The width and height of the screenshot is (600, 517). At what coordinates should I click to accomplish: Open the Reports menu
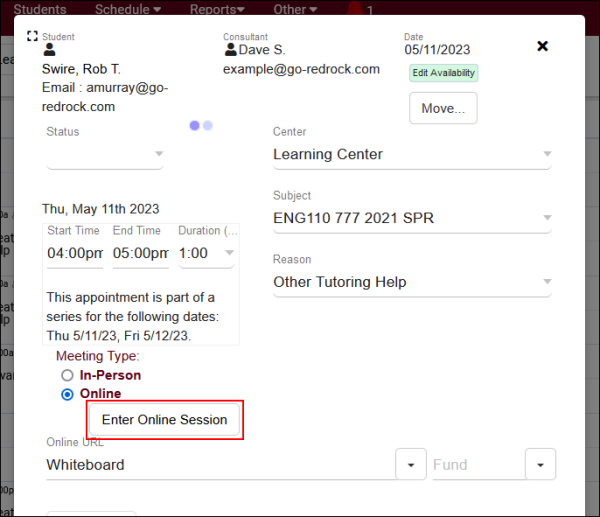point(216,10)
